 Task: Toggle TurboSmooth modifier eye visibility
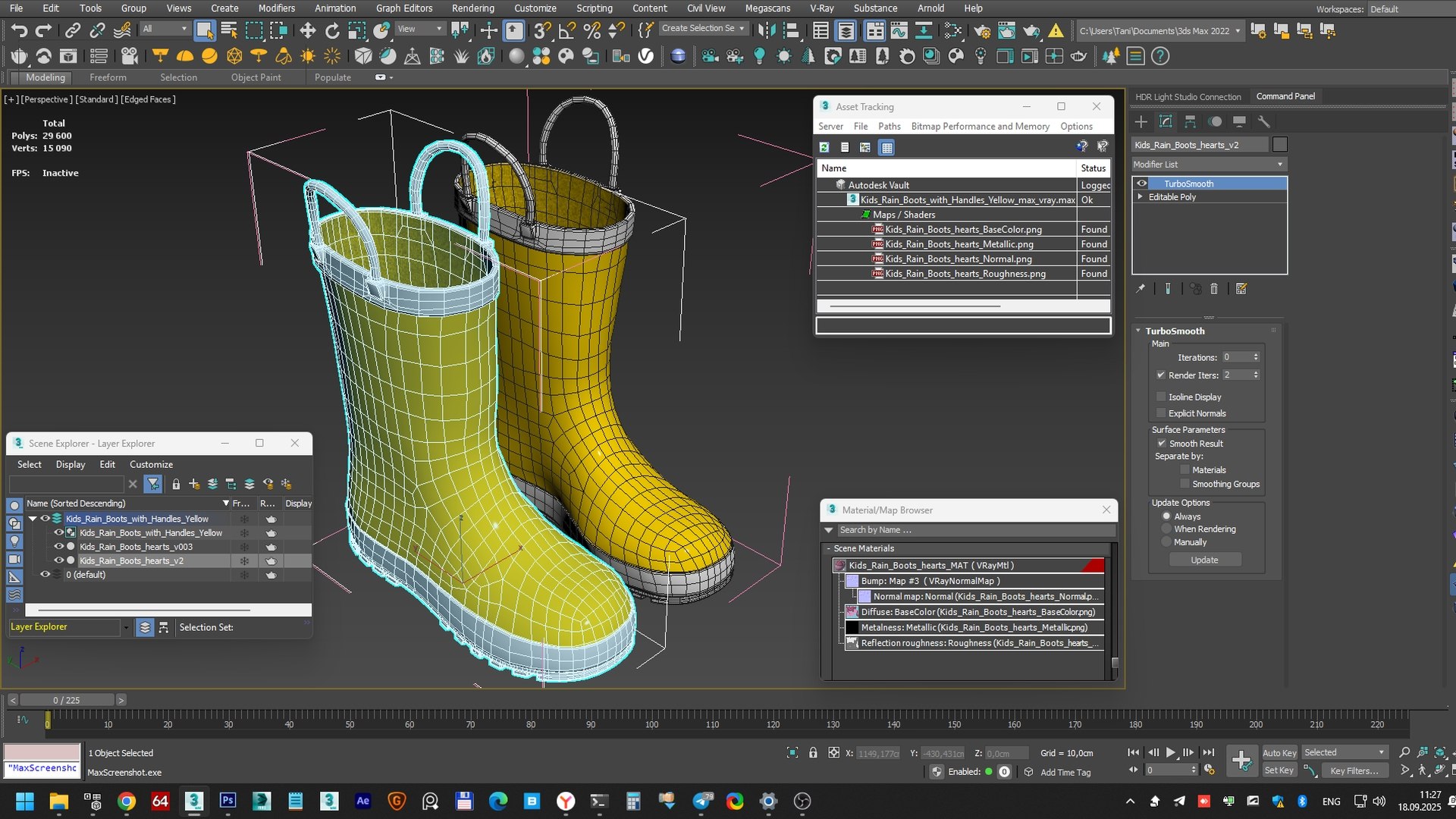[1142, 184]
